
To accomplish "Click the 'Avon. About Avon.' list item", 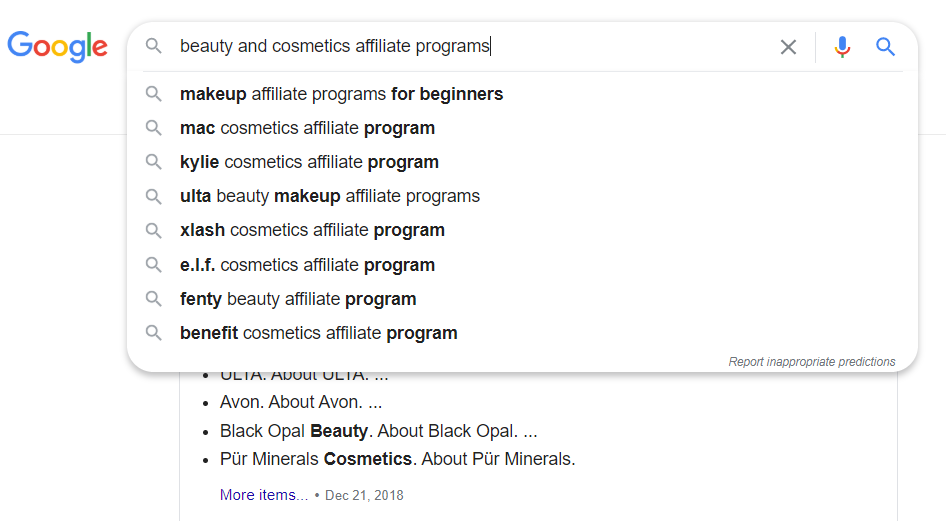I will pos(300,402).
